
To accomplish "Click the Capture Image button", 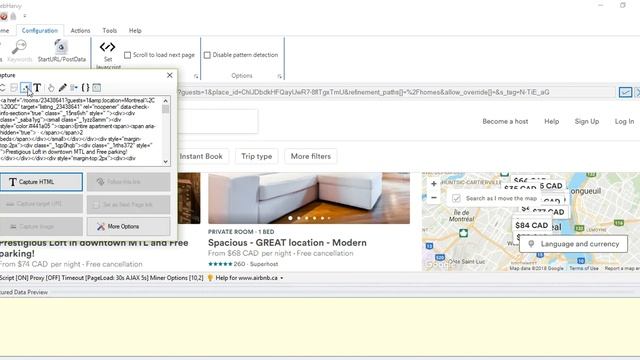I will (x=41, y=227).
